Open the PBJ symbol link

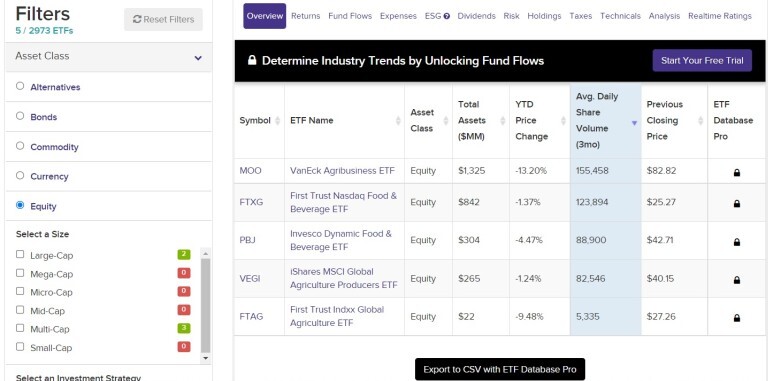[x=247, y=240]
